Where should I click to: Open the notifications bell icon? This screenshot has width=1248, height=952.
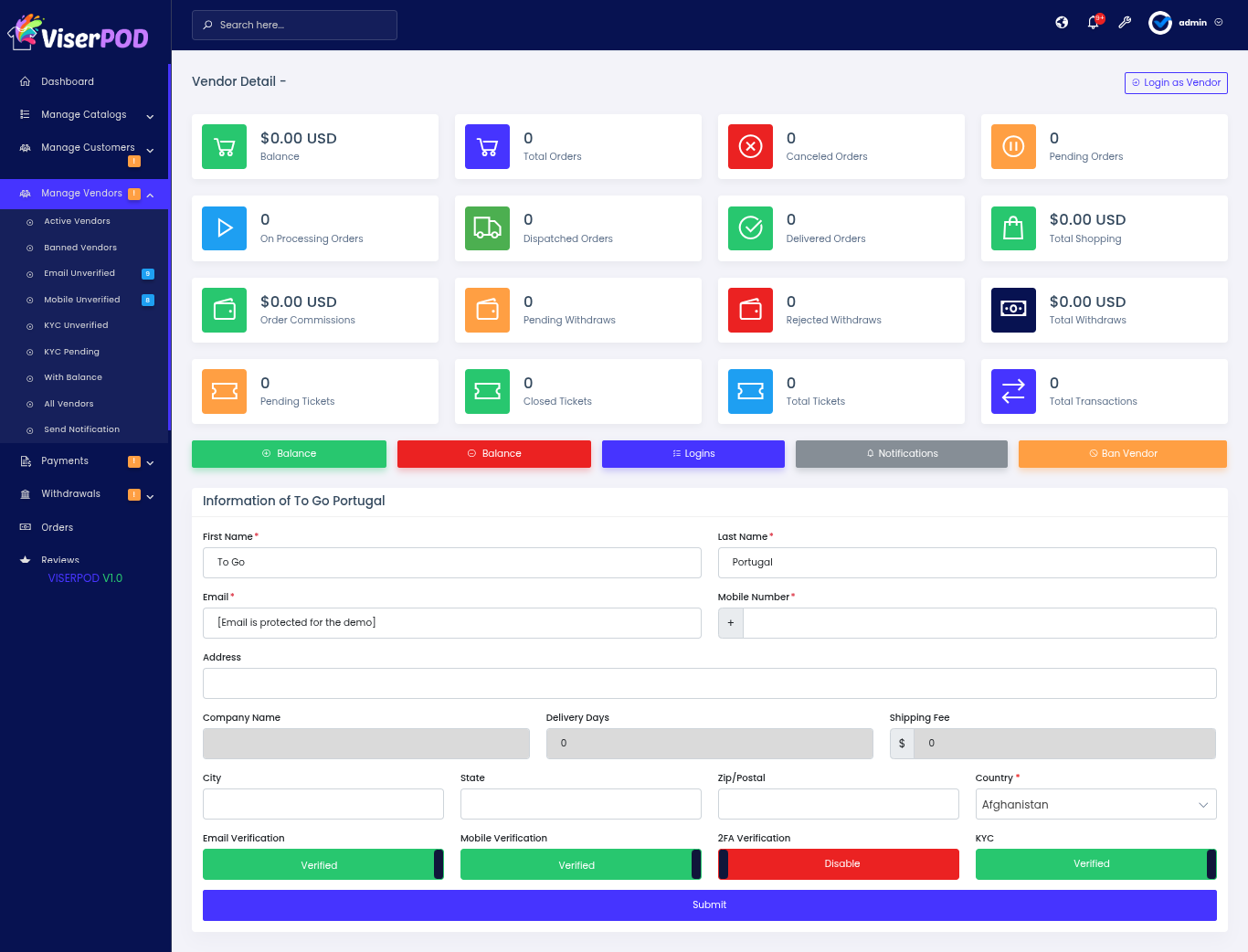pyautogui.click(x=1094, y=23)
